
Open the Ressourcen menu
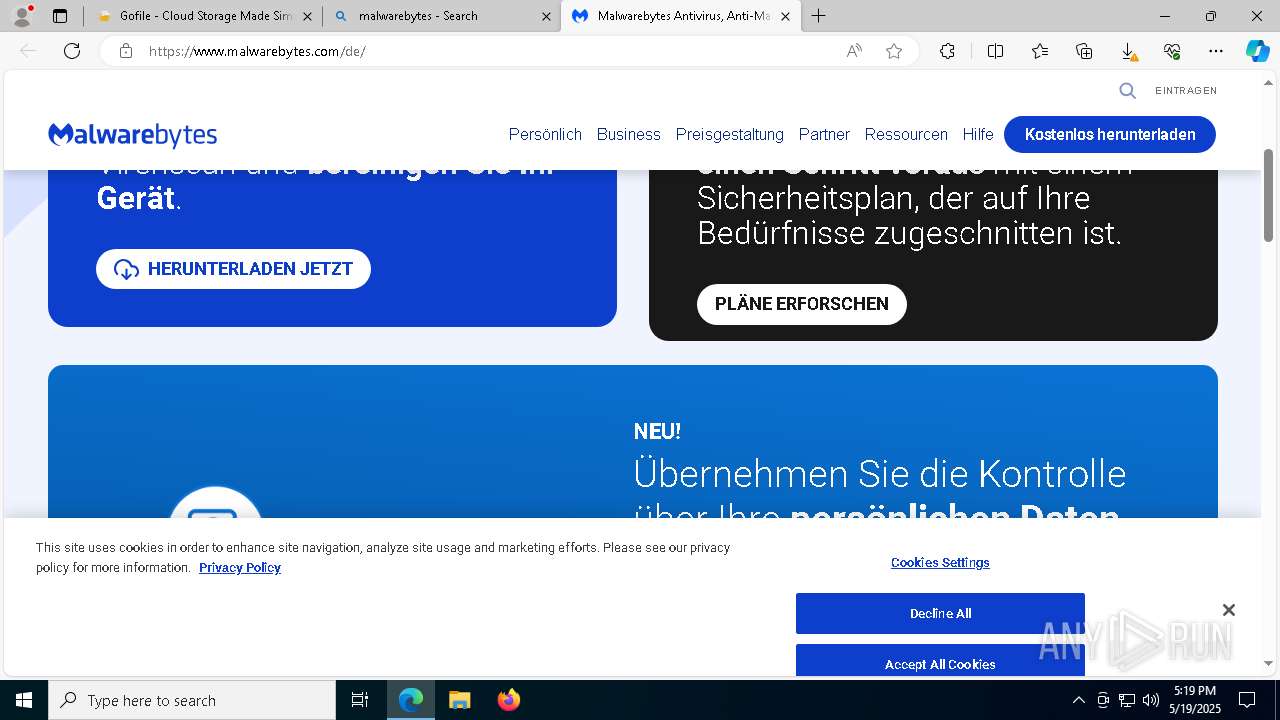pyautogui.click(x=906, y=134)
